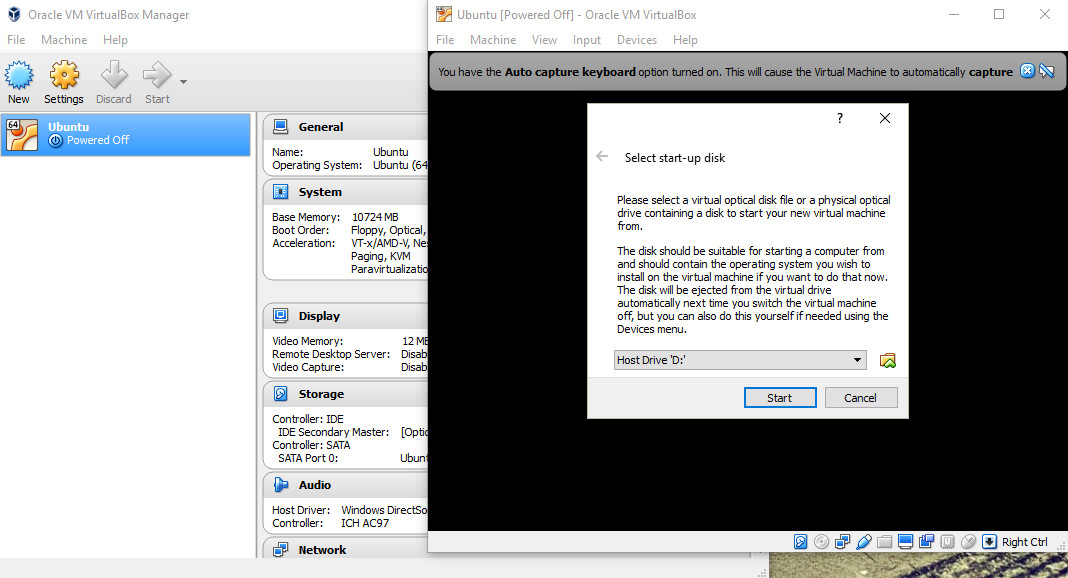Click the video capture status icon
The image size is (1068, 578).
926,542
